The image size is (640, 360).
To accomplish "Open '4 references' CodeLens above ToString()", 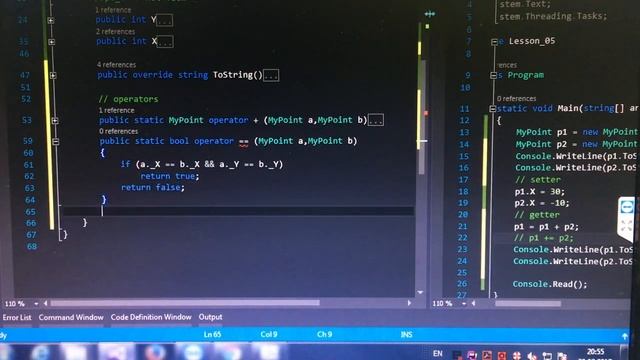I will (116, 64).
